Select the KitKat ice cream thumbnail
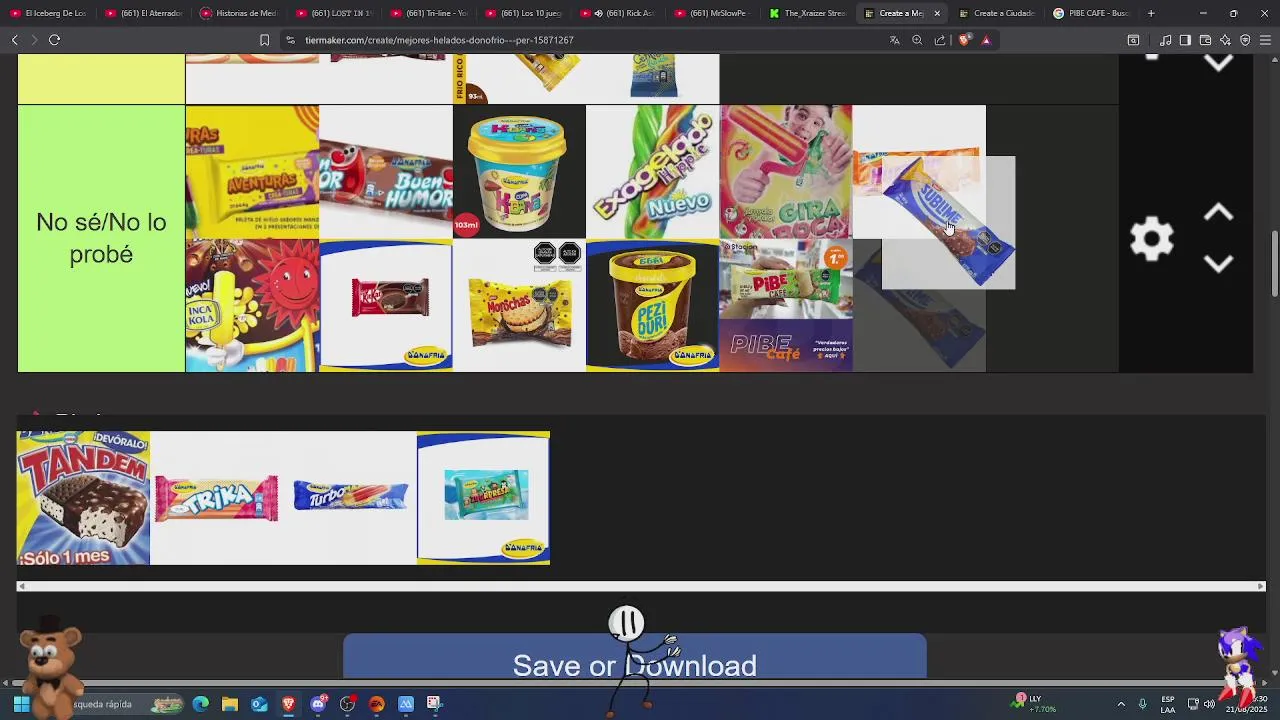Screen dimensions: 1280x720 coord(386,305)
